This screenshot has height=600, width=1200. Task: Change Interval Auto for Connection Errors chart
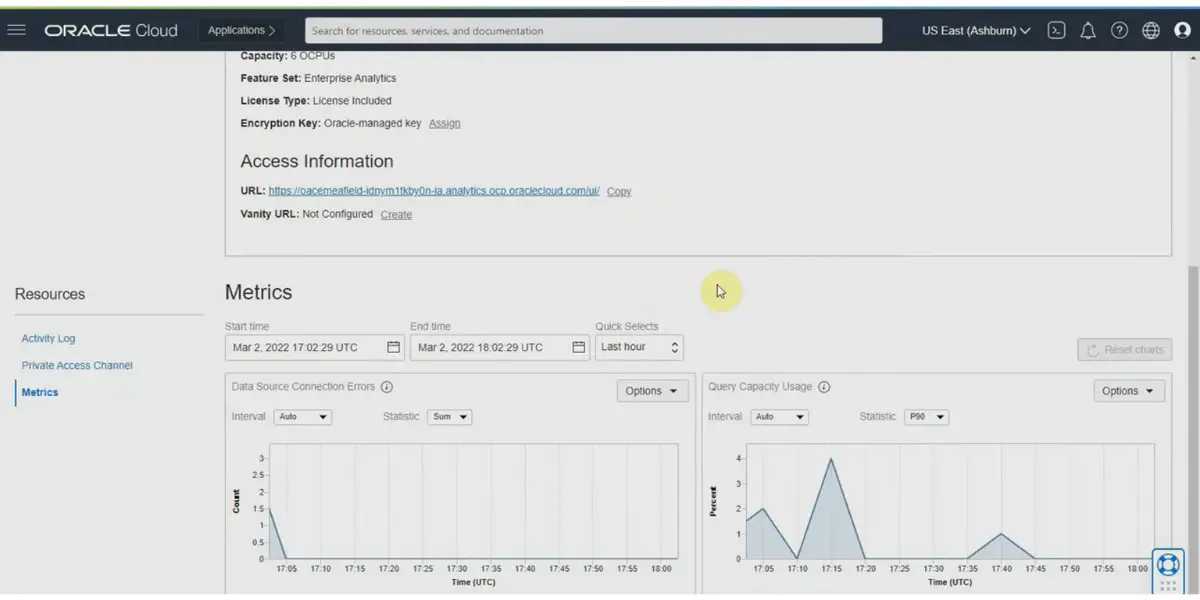point(302,417)
